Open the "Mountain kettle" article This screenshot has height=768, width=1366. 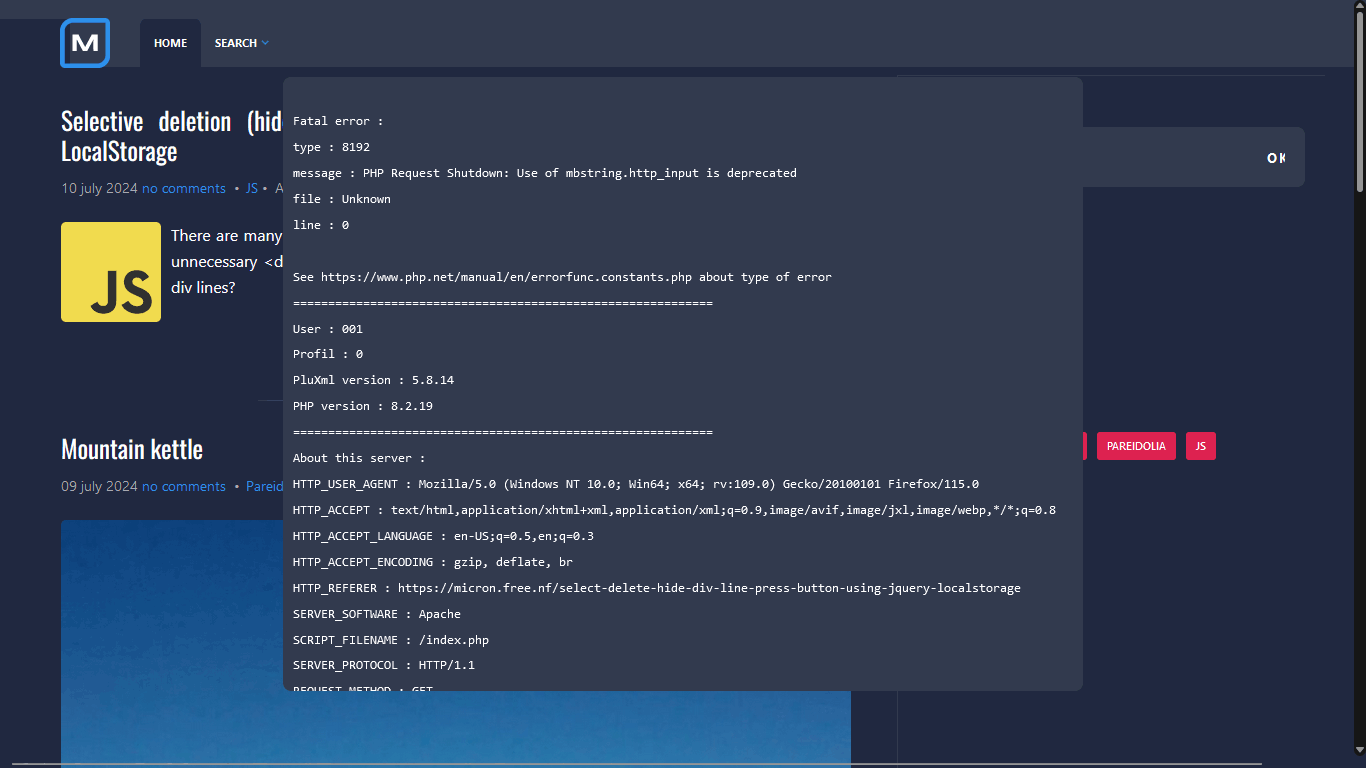click(131, 449)
